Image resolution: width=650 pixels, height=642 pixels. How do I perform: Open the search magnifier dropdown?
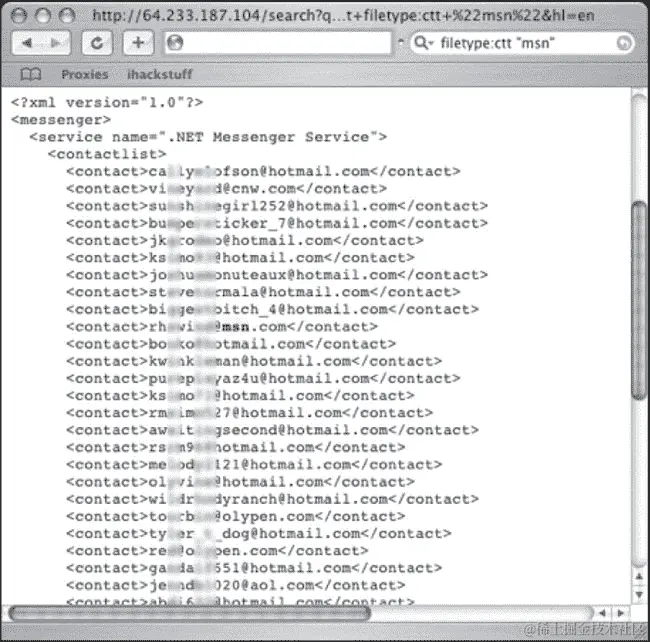click(424, 43)
